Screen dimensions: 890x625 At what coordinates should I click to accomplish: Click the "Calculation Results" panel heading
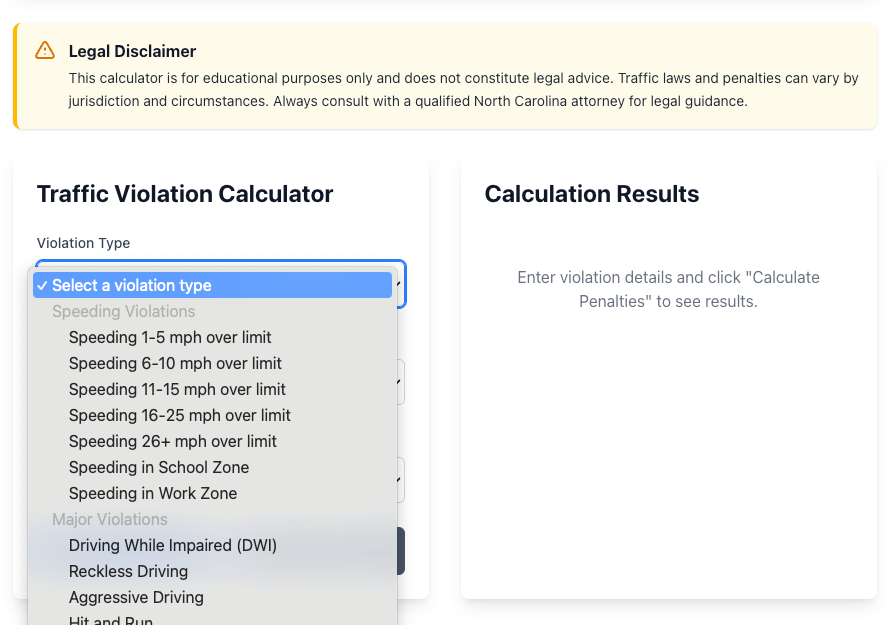tap(591, 194)
